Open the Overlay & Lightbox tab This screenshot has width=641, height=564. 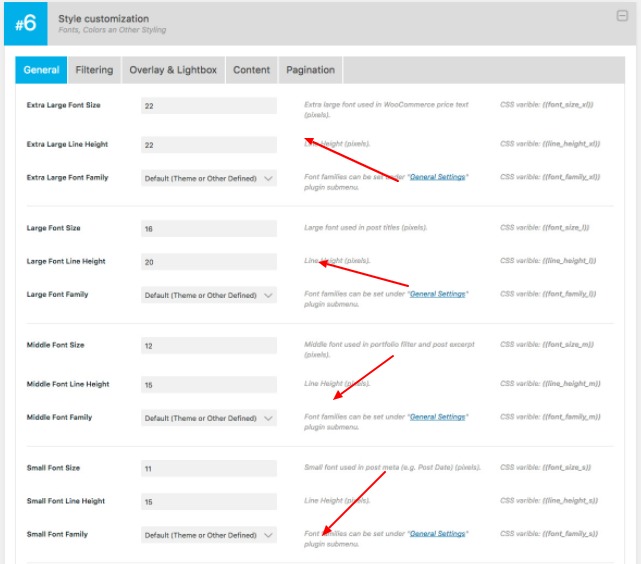point(173,70)
